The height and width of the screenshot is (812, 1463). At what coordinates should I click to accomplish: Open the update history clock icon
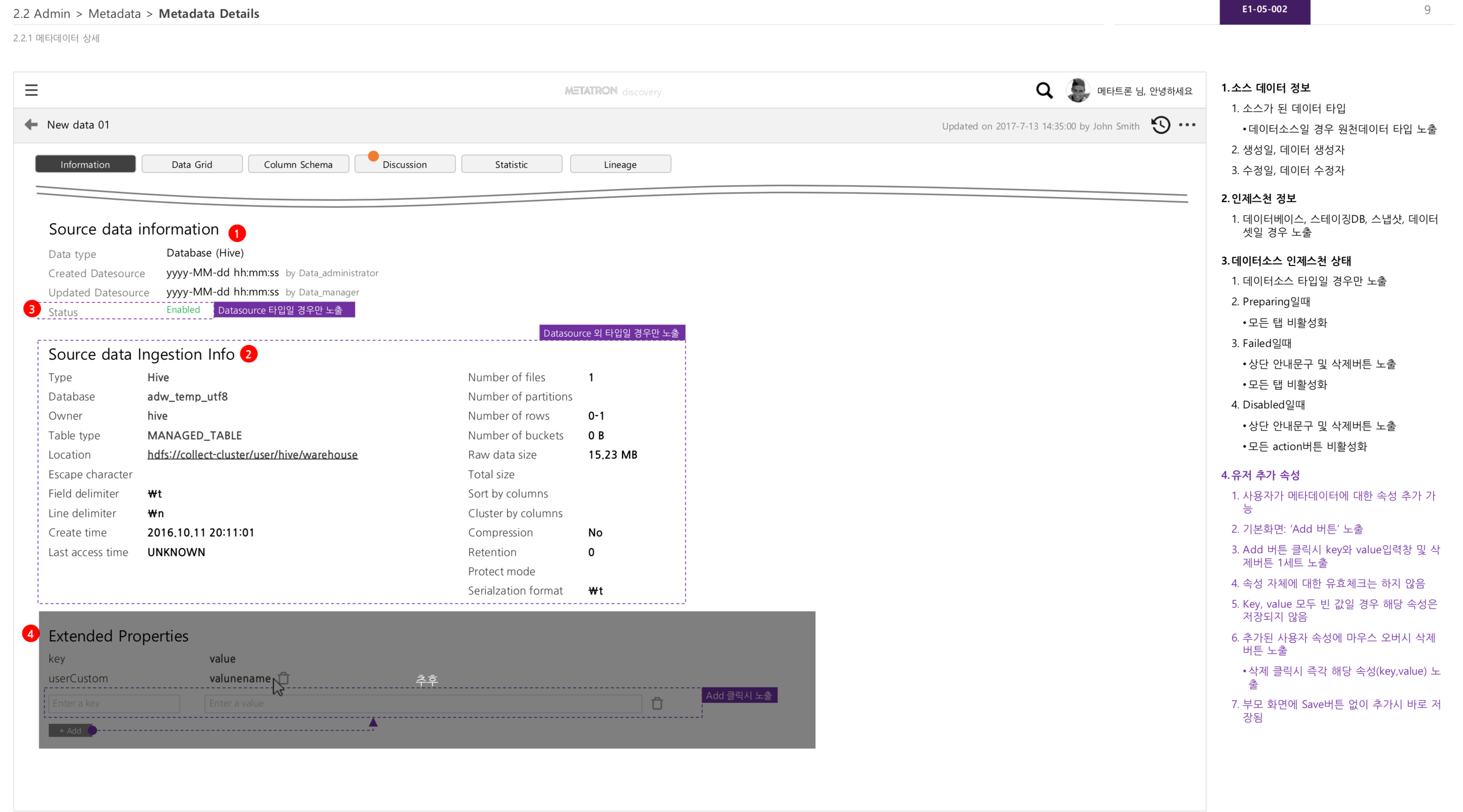pyautogui.click(x=1160, y=125)
